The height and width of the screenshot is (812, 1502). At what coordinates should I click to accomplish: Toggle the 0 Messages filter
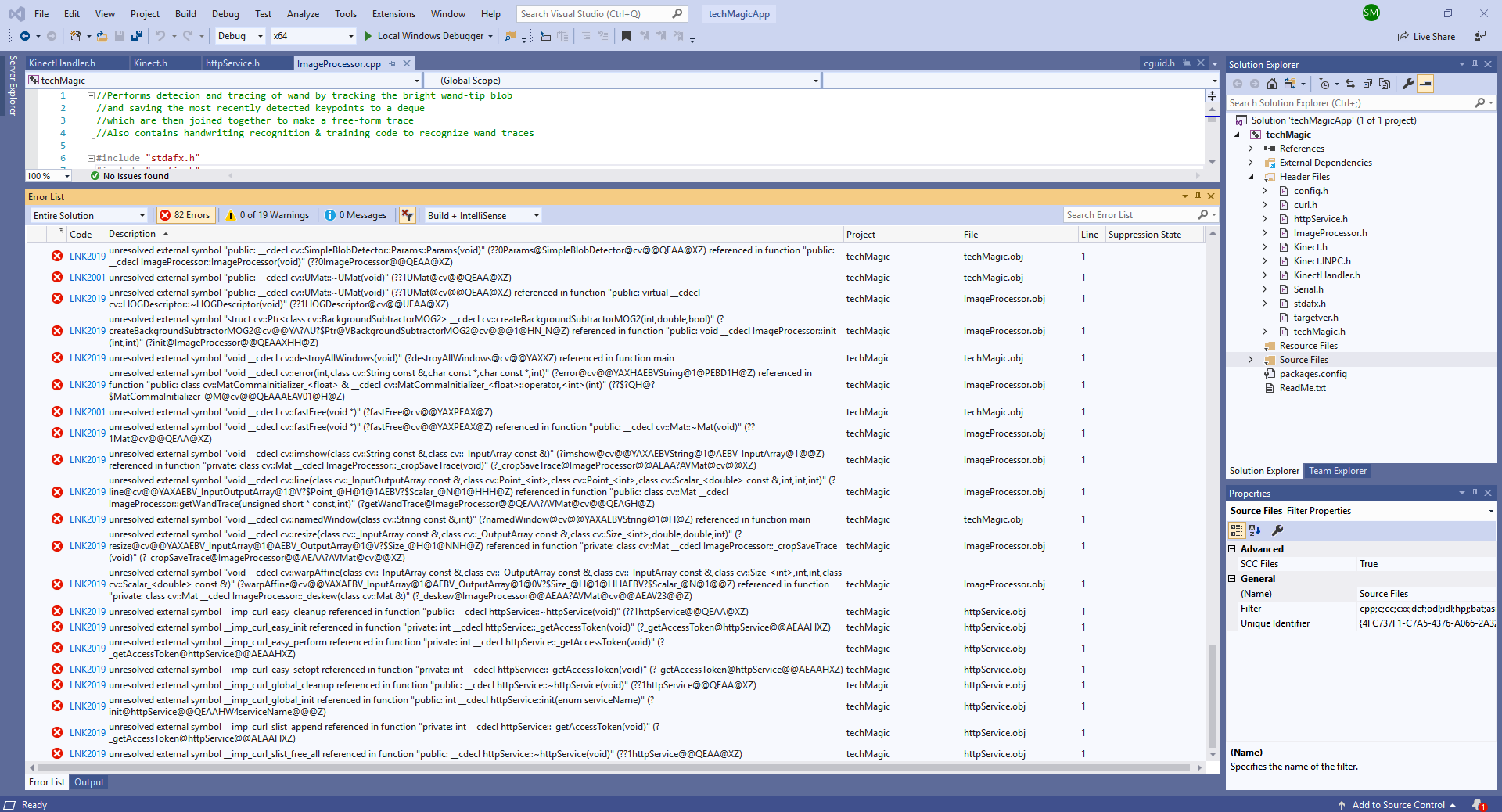pos(356,215)
